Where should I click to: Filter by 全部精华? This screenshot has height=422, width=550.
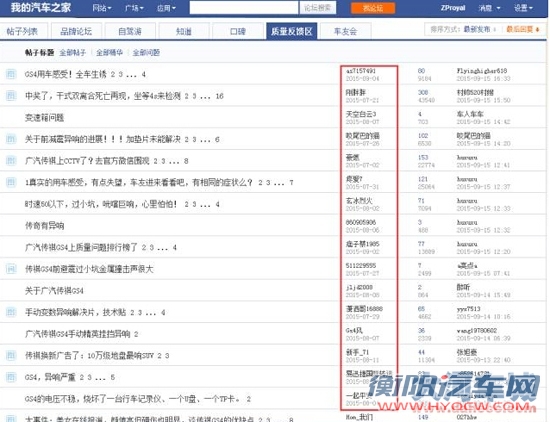click(x=109, y=53)
